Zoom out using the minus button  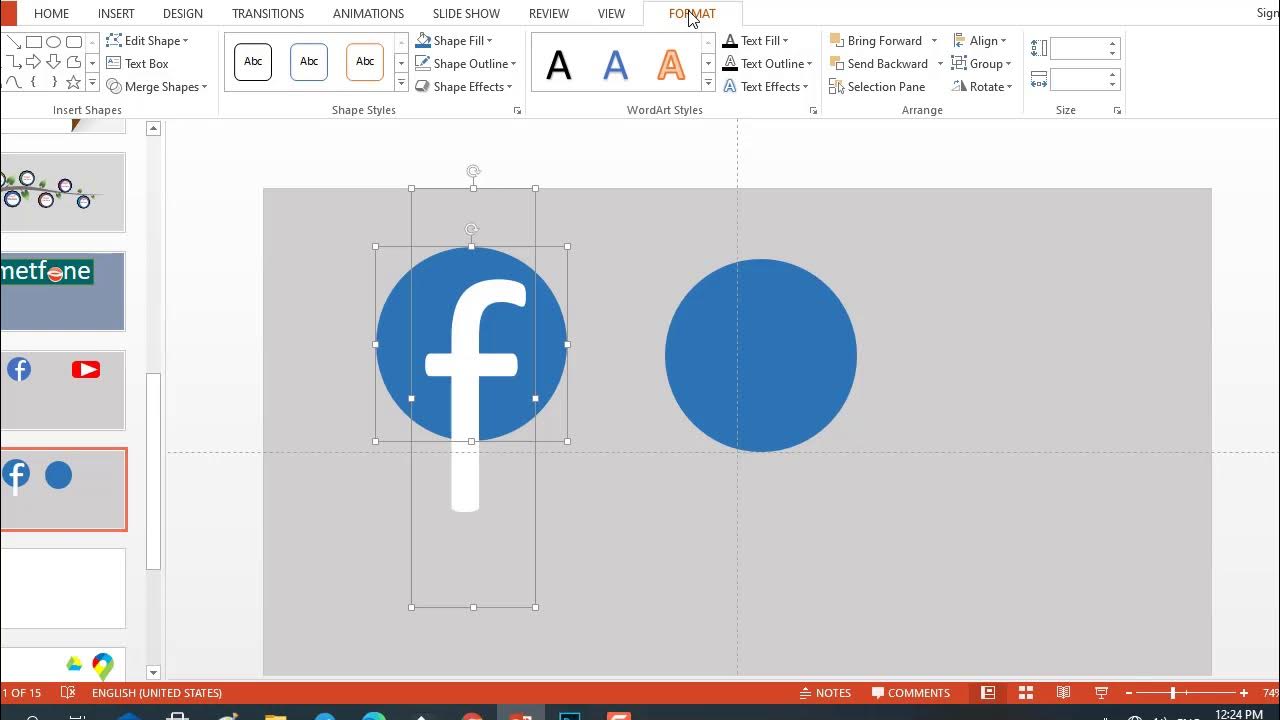pyautogui.click(x=1131, y=692)
